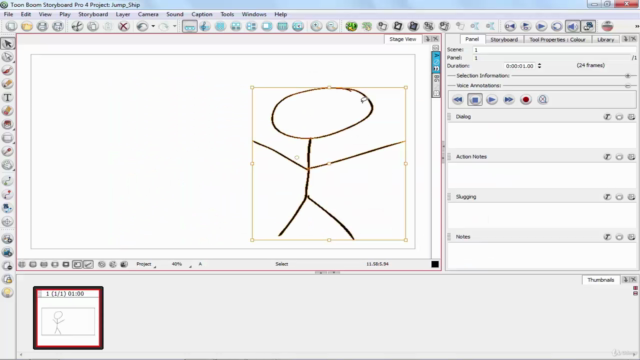Toggle the Sound speaker icon in toolbar

[572, 27]
